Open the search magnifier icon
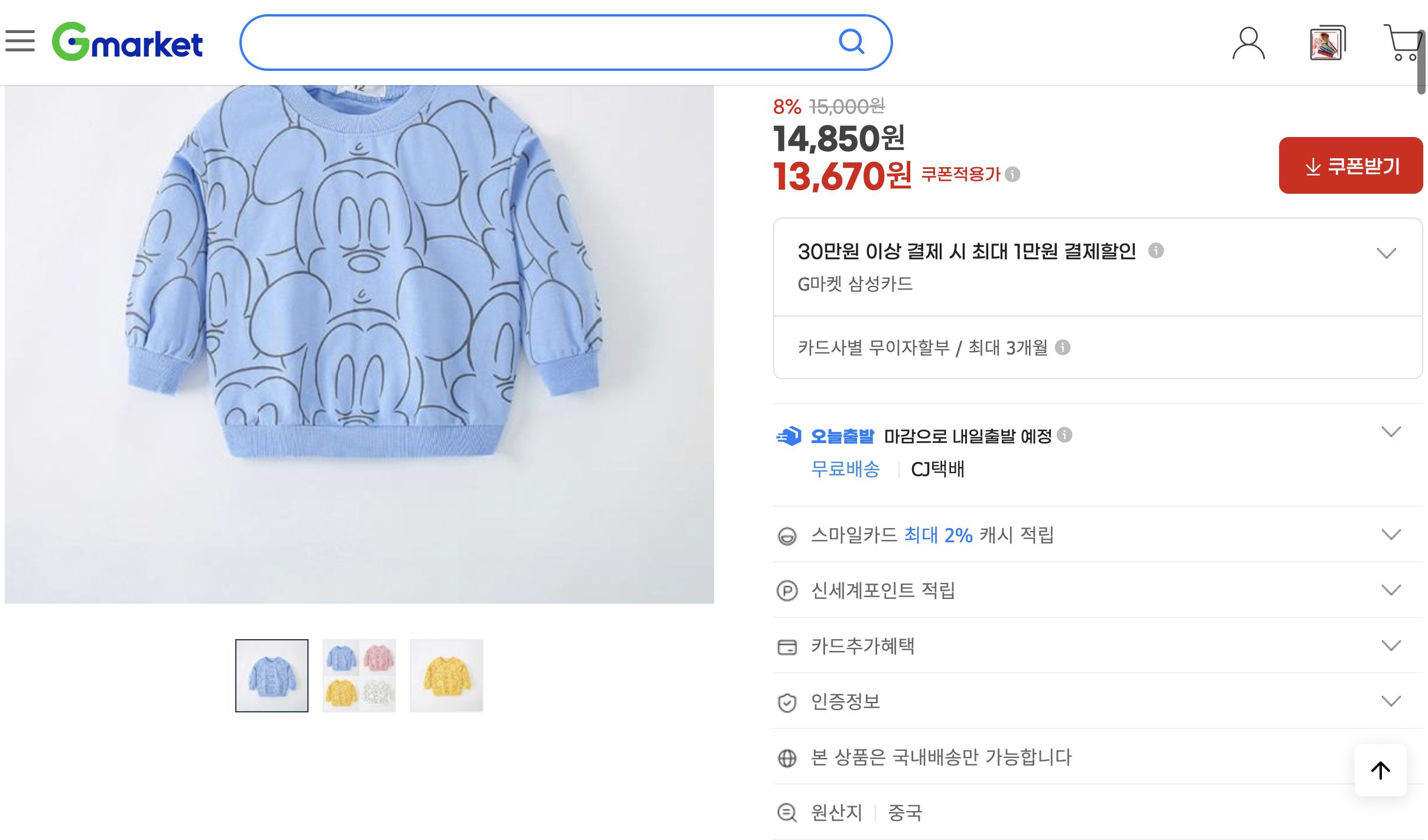This screenshot has width=1428, height=840. (852, 41)
